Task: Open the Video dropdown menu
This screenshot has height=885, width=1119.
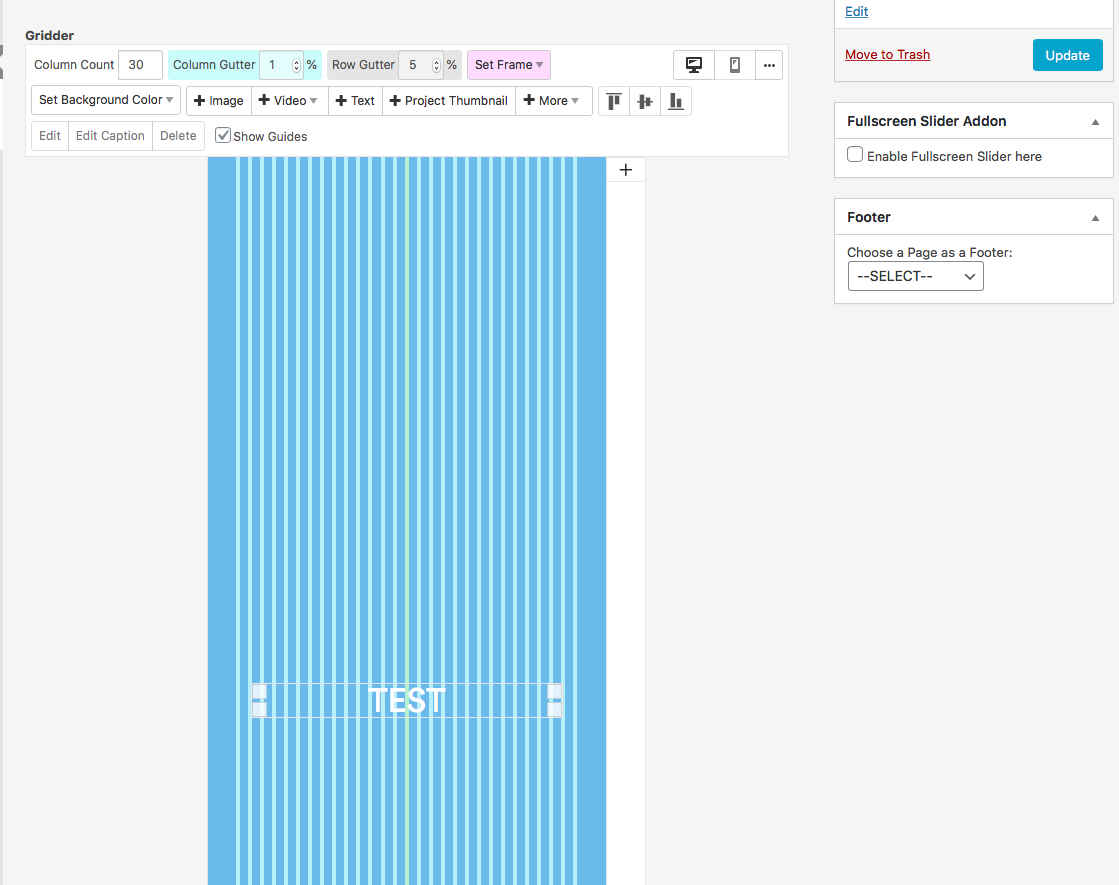Action: [289, 101]
